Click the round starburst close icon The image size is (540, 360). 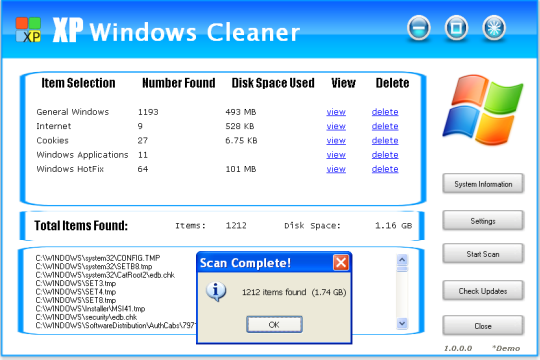[494, 28]
